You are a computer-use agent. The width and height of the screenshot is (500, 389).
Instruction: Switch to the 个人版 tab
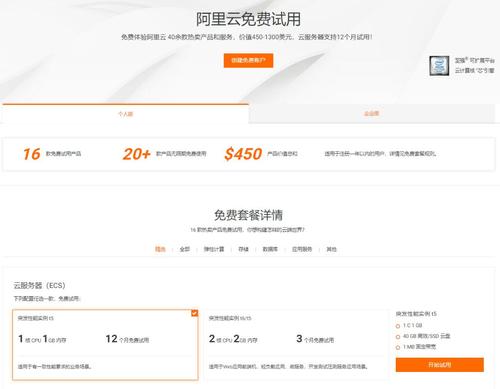[x=125, y=114]
